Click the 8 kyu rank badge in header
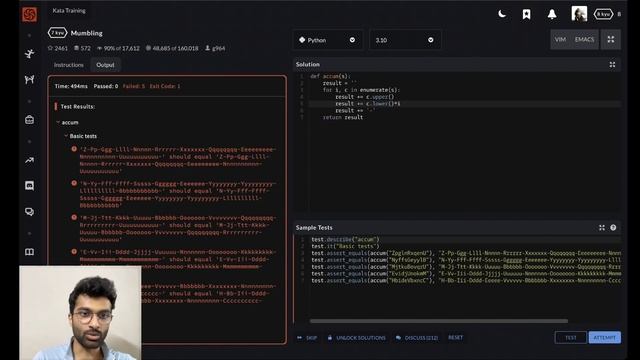This screenshot has height=360, width=640. pos(603,14)
